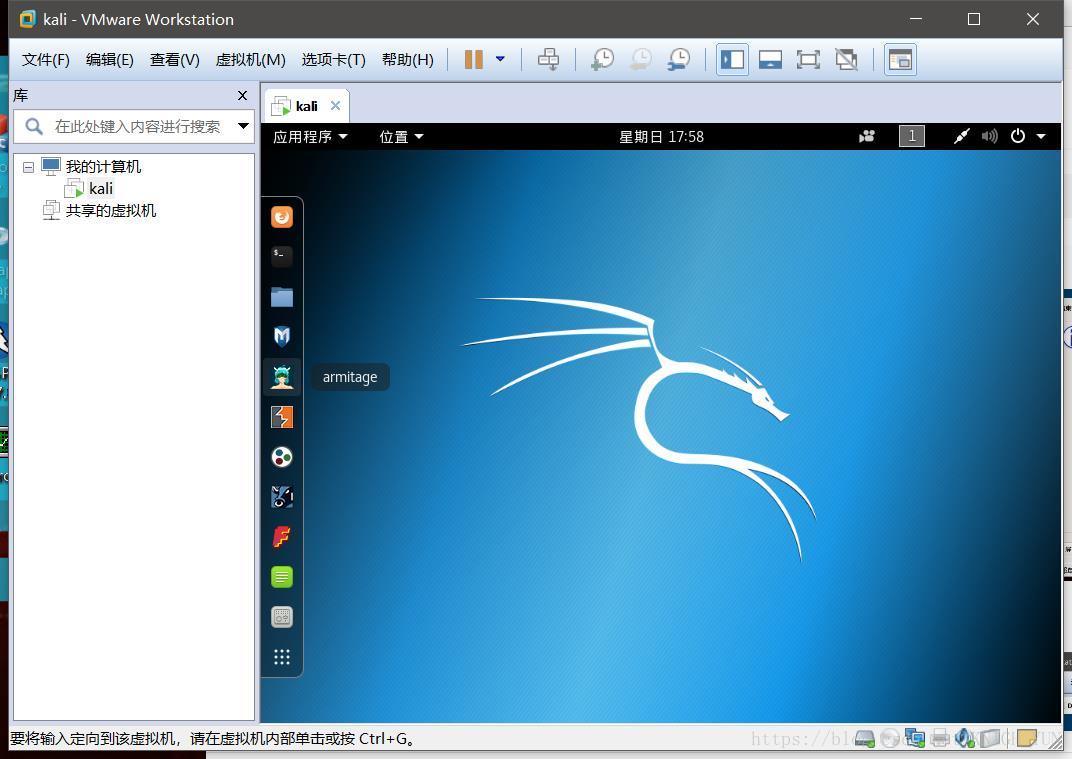Click the network connection icon in Kali panel

[961, 136]
